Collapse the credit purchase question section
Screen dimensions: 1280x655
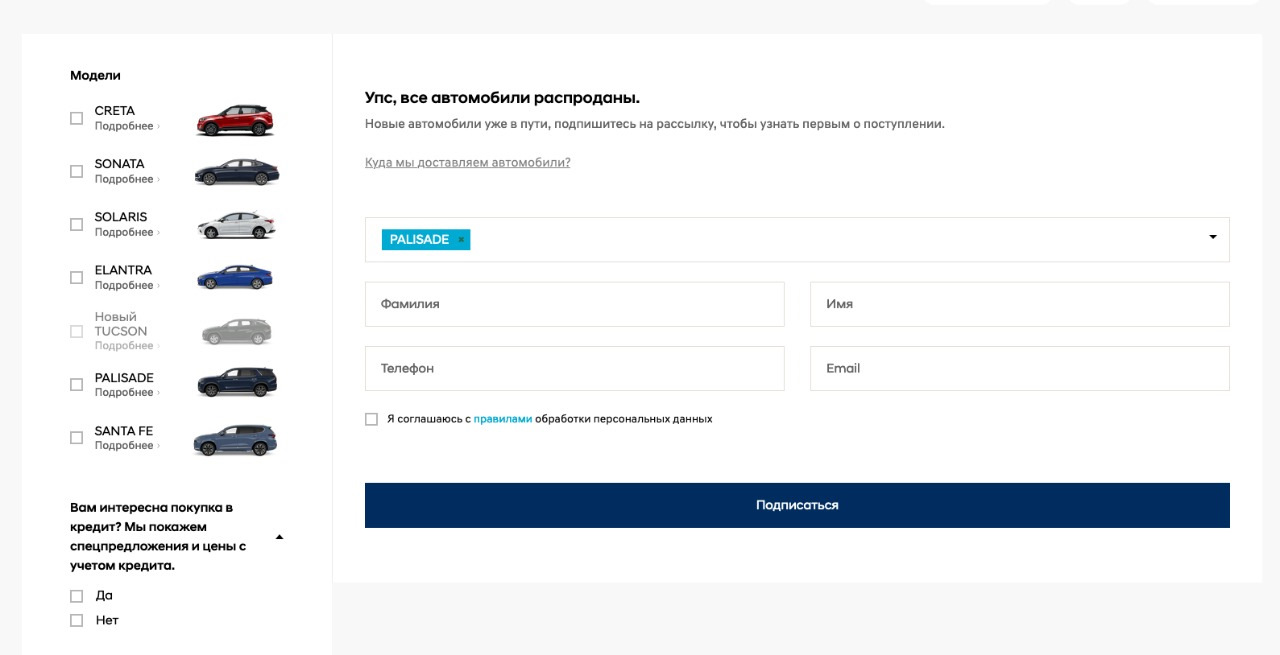279,537
